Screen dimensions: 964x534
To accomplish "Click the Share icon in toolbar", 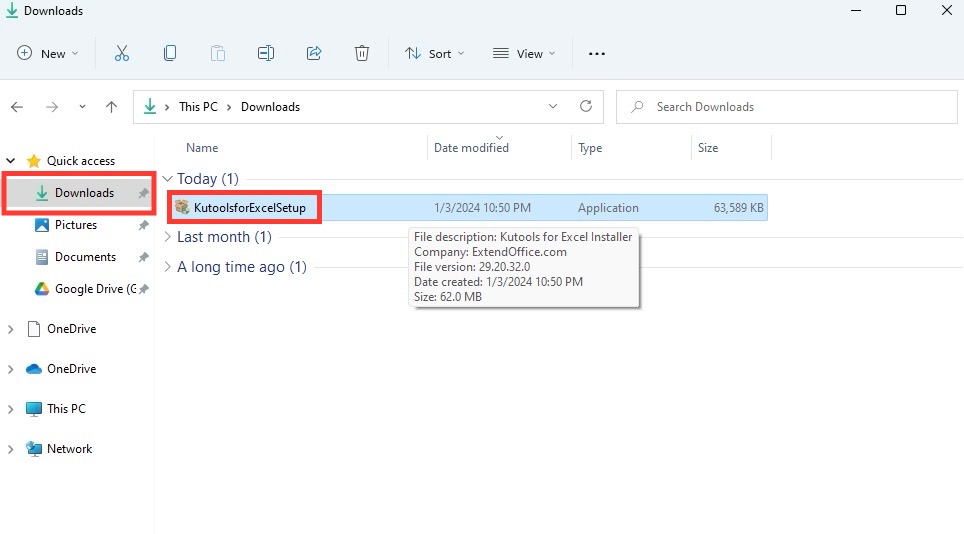I will [314, 53].
